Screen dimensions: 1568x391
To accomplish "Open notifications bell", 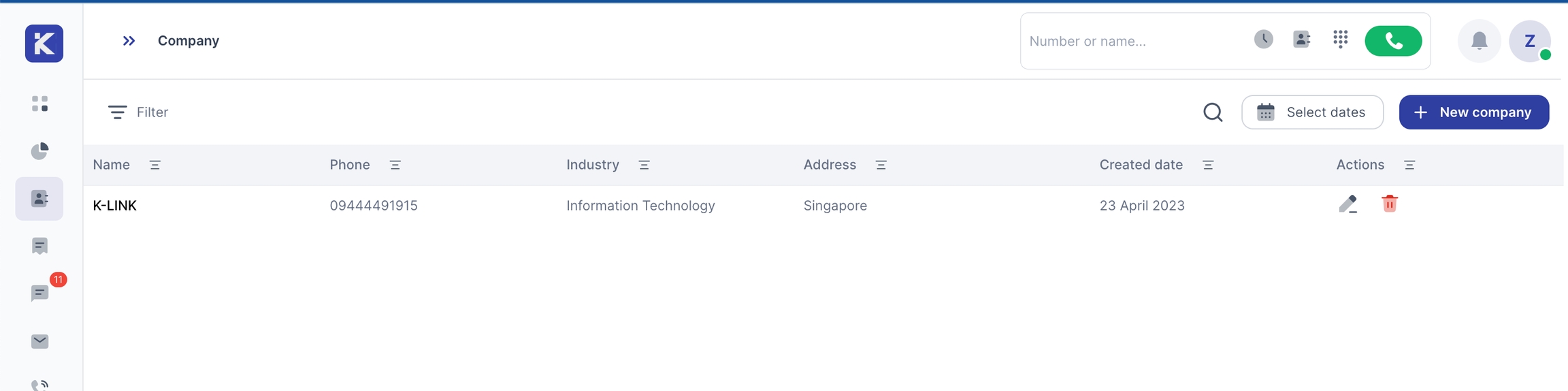I will click(x=1479, y=41).
